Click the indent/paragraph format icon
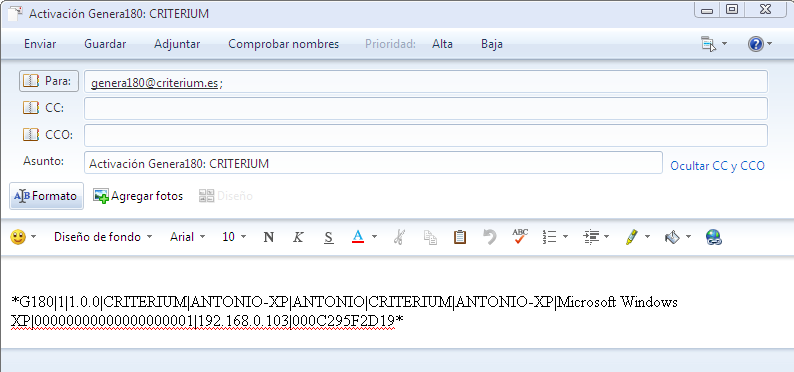Screen dimensions: 794x372 [591, 237]
